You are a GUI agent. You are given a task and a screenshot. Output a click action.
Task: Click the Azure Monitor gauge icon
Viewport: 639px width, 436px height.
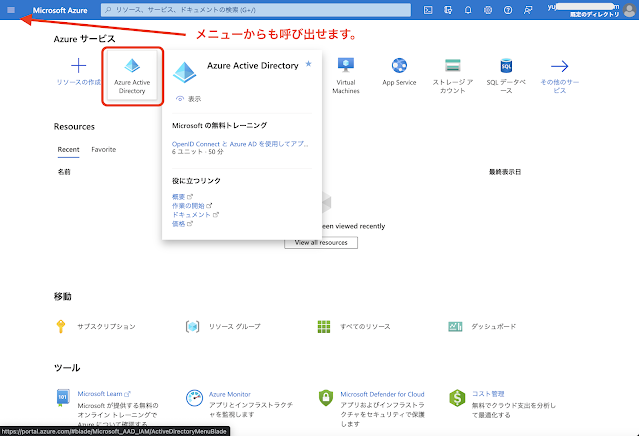point(194,398)
